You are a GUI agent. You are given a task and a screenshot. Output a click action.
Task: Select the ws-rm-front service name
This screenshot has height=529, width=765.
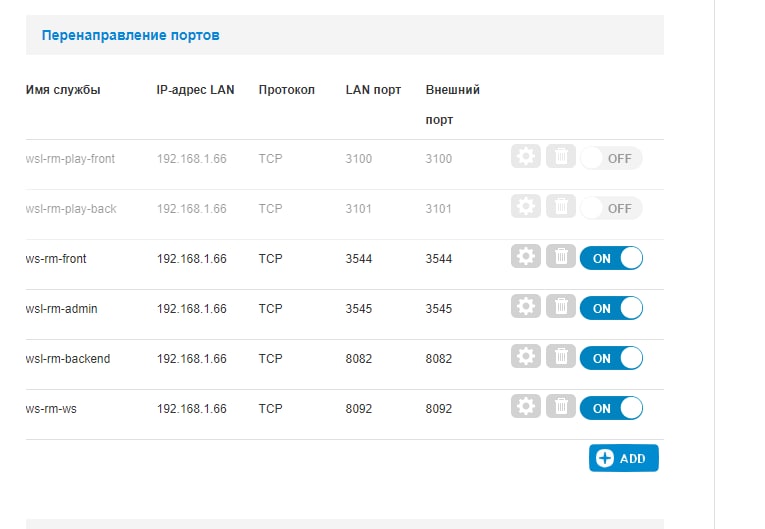(56, 259)
